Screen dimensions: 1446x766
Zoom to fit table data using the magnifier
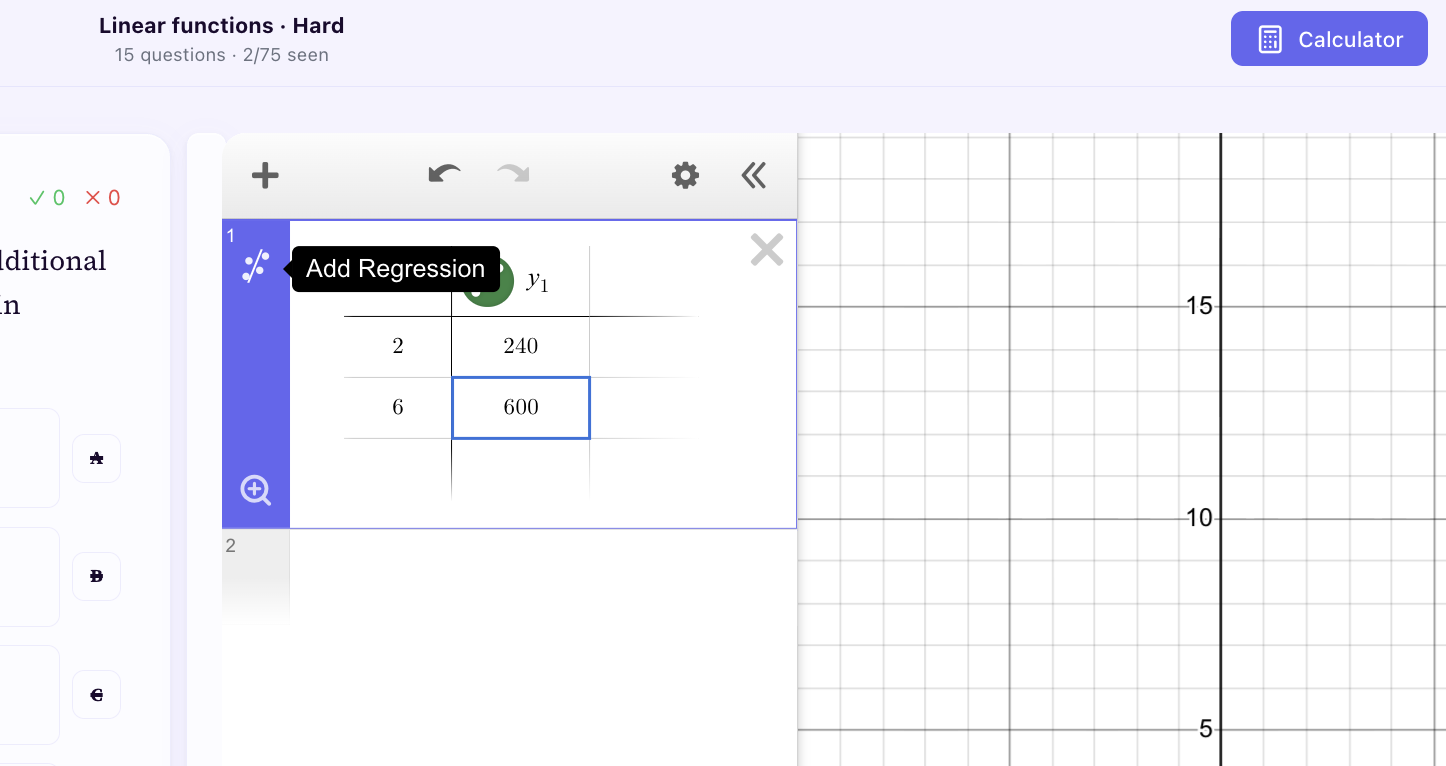pos(256,490)
